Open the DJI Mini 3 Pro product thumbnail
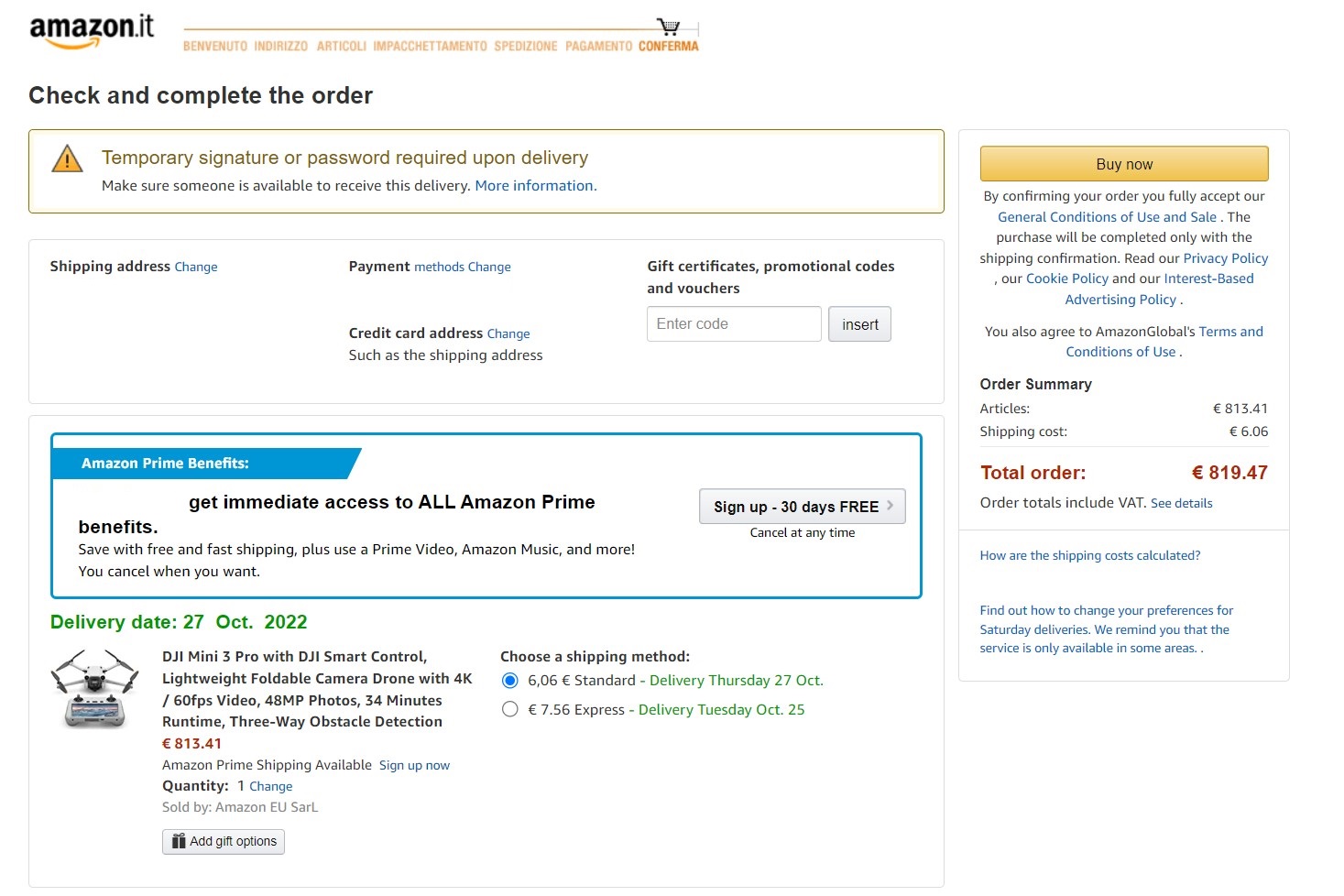Image resolution: width=1344 pixels, height=896 pixels. [x=95, y=690]
